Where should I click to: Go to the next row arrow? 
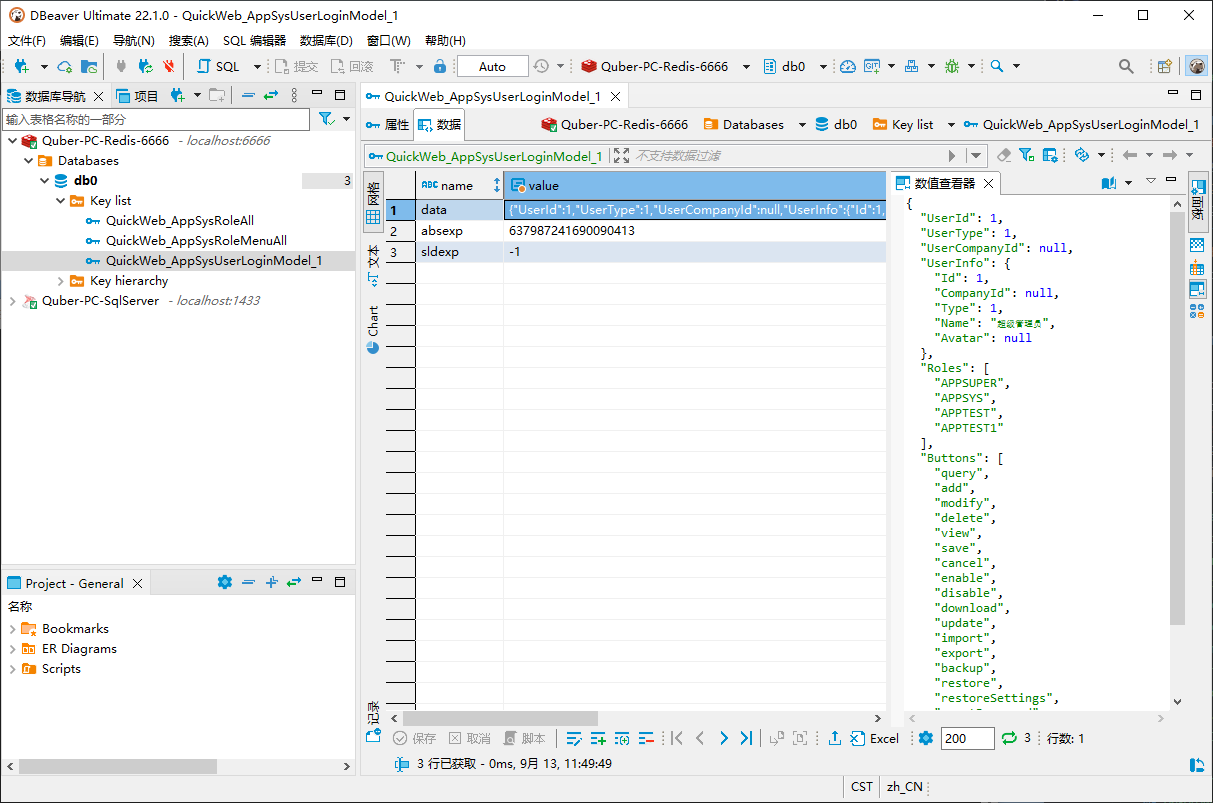(723, 738)
